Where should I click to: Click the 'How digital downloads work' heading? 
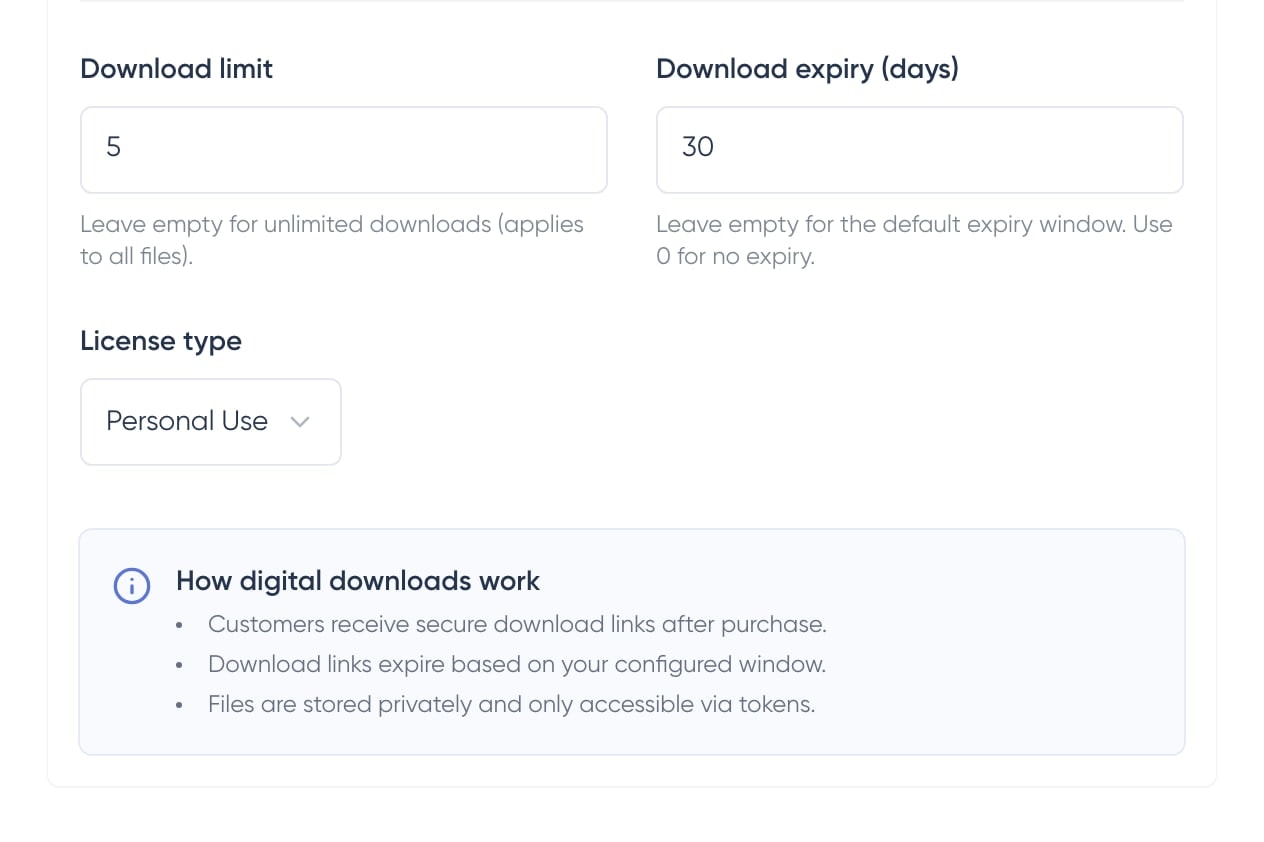pos(358,581)
